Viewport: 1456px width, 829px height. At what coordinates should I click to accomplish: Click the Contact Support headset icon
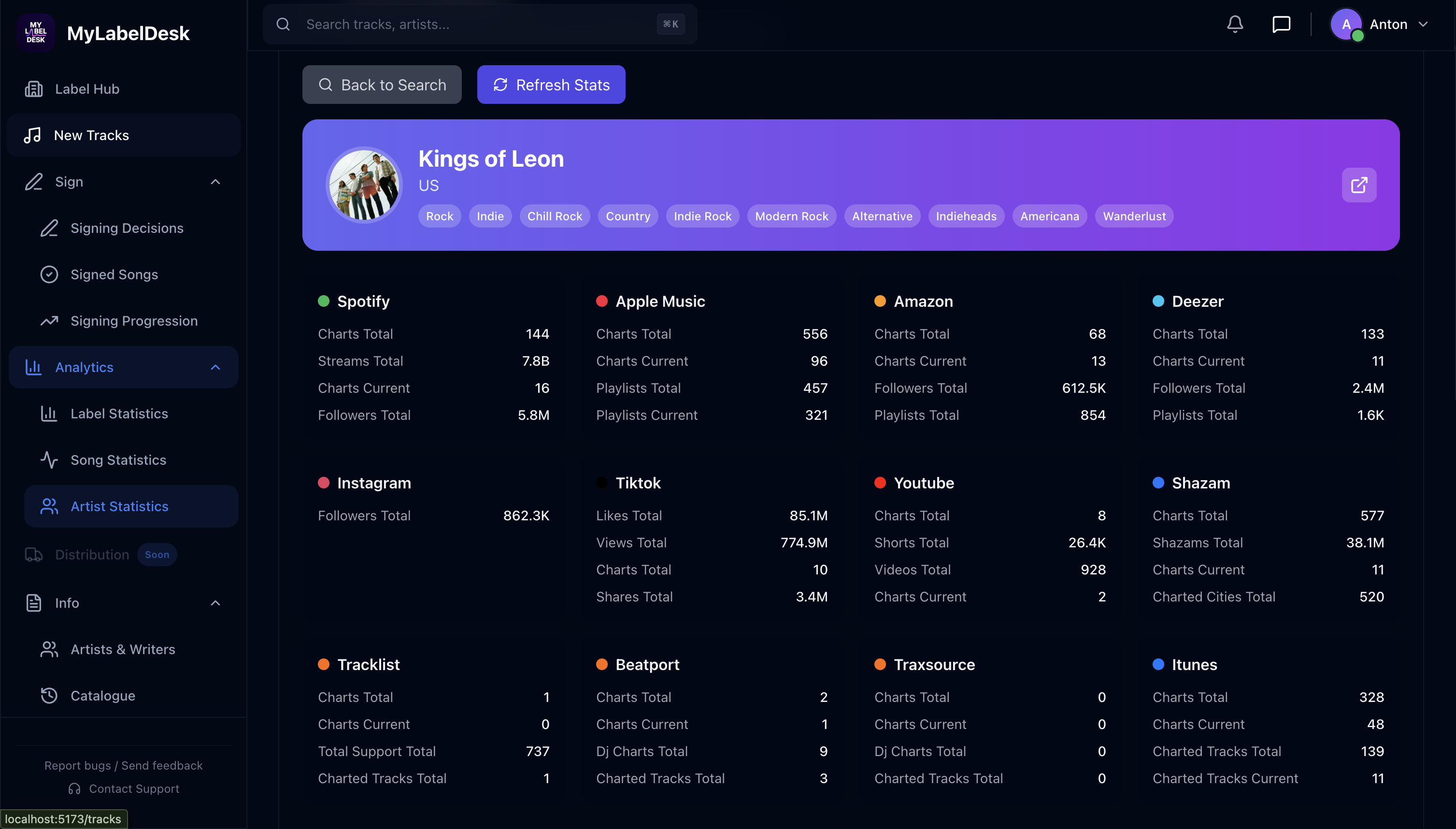73,788
